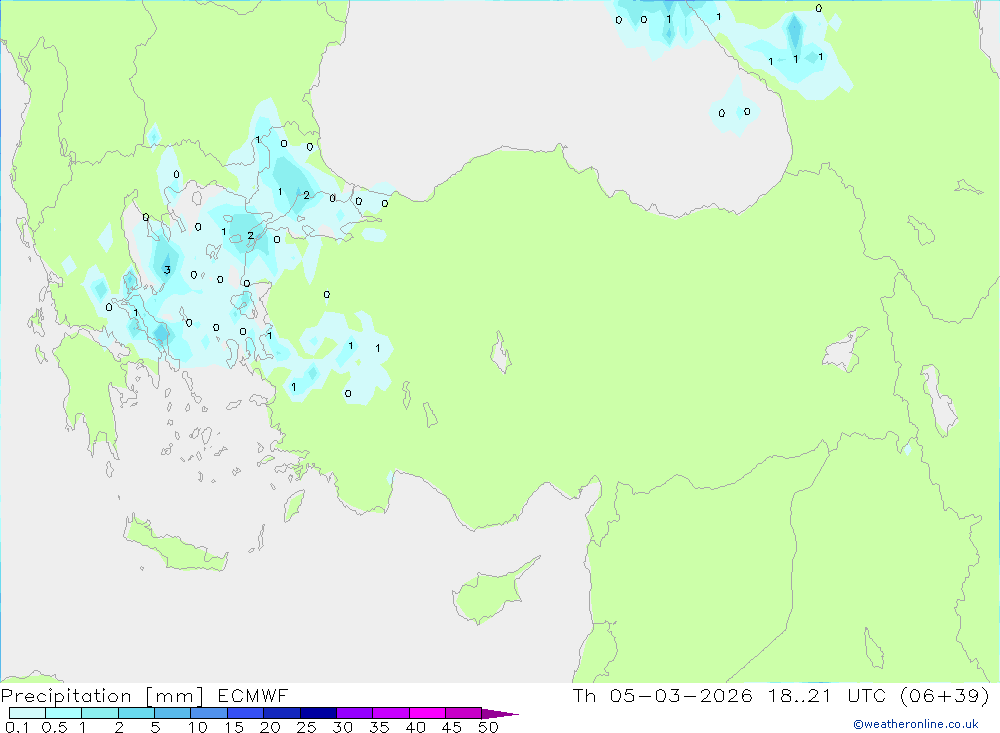The height and width of the screenshot is (733, 1000).
Task: Click the lightest cyan 0.1–0.5 legend swatch
Action: [27, 713]
